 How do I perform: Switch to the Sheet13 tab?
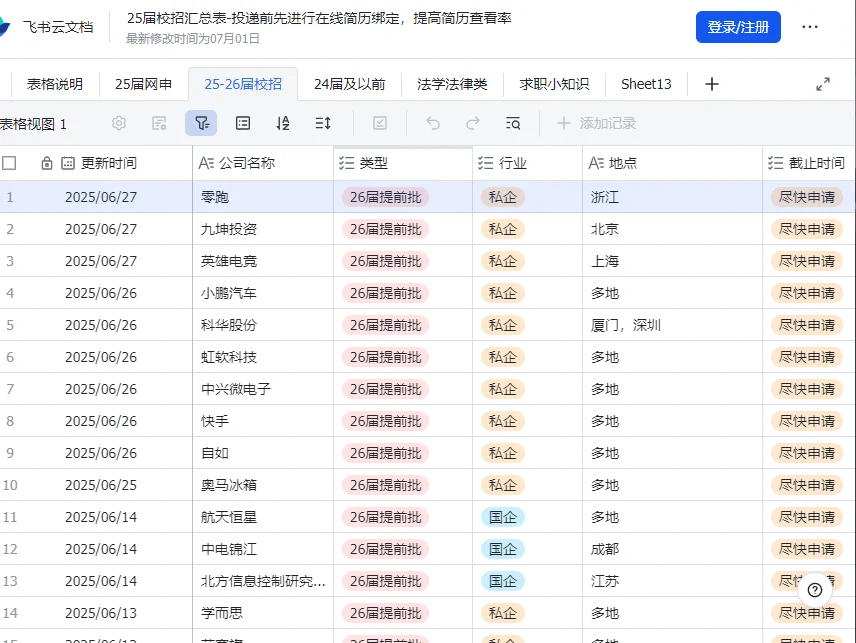(646, 84)
